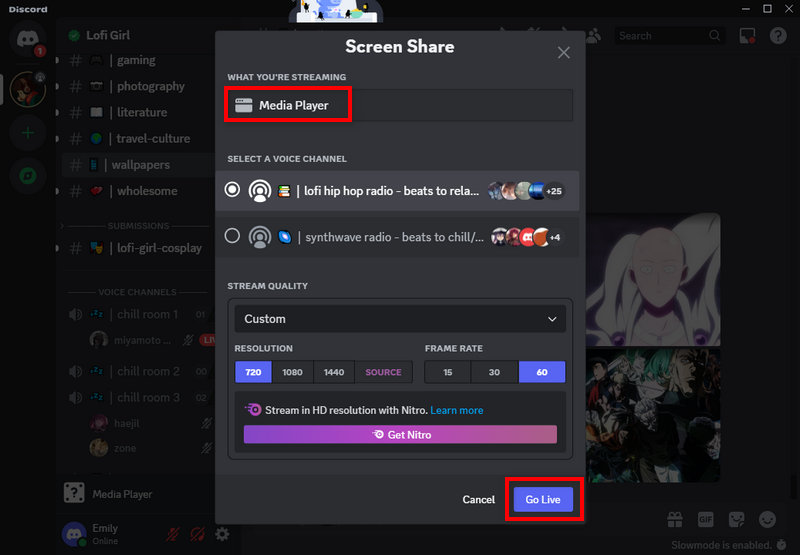Click speaker icon of chill room 3
Screen dimensions: 800x555
[x=75, y=397]
